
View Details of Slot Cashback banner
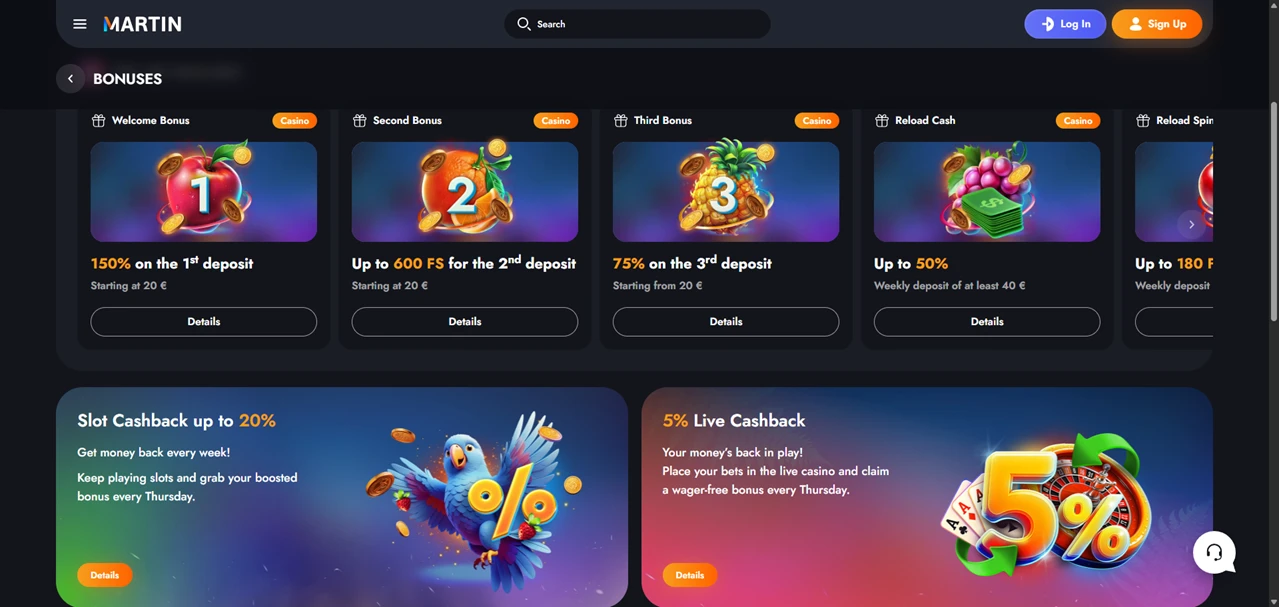tap(105, 575)
